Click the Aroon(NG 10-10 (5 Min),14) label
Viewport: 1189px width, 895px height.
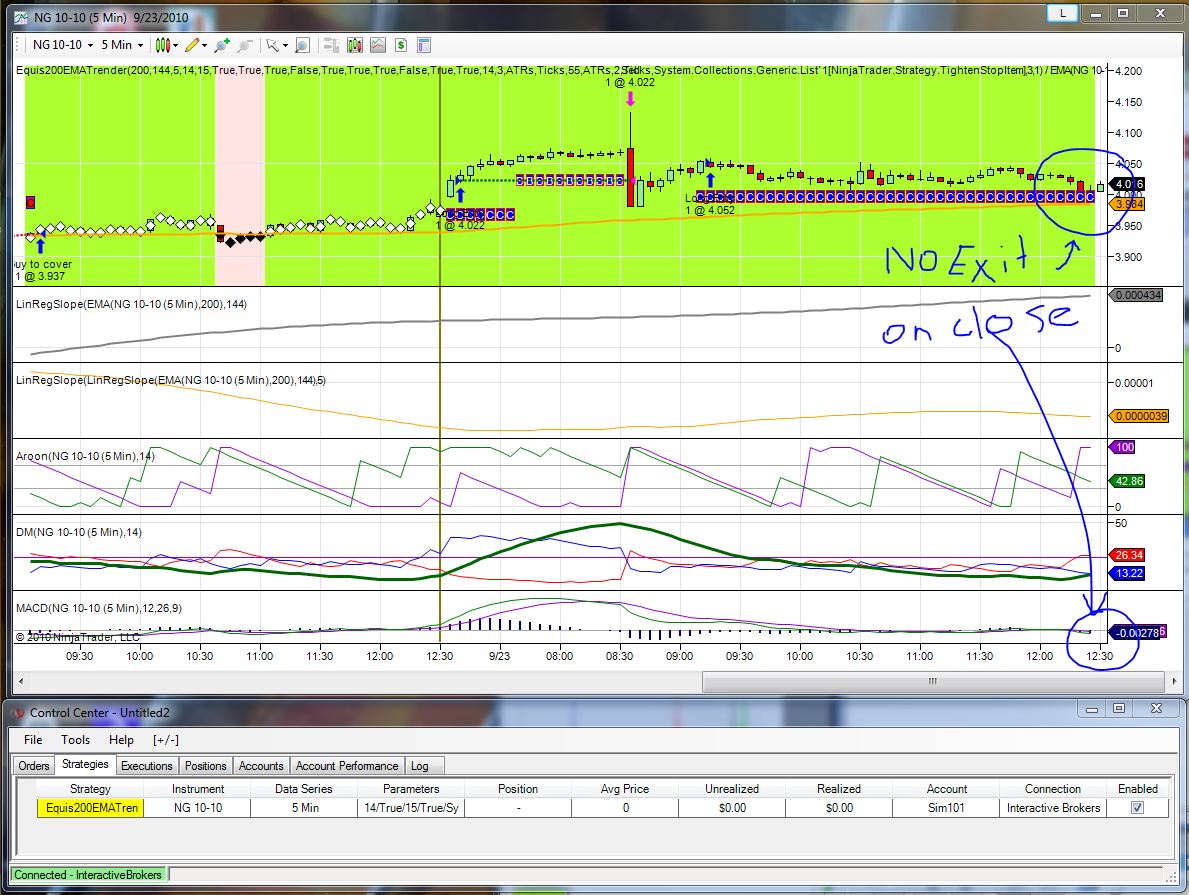85,457
